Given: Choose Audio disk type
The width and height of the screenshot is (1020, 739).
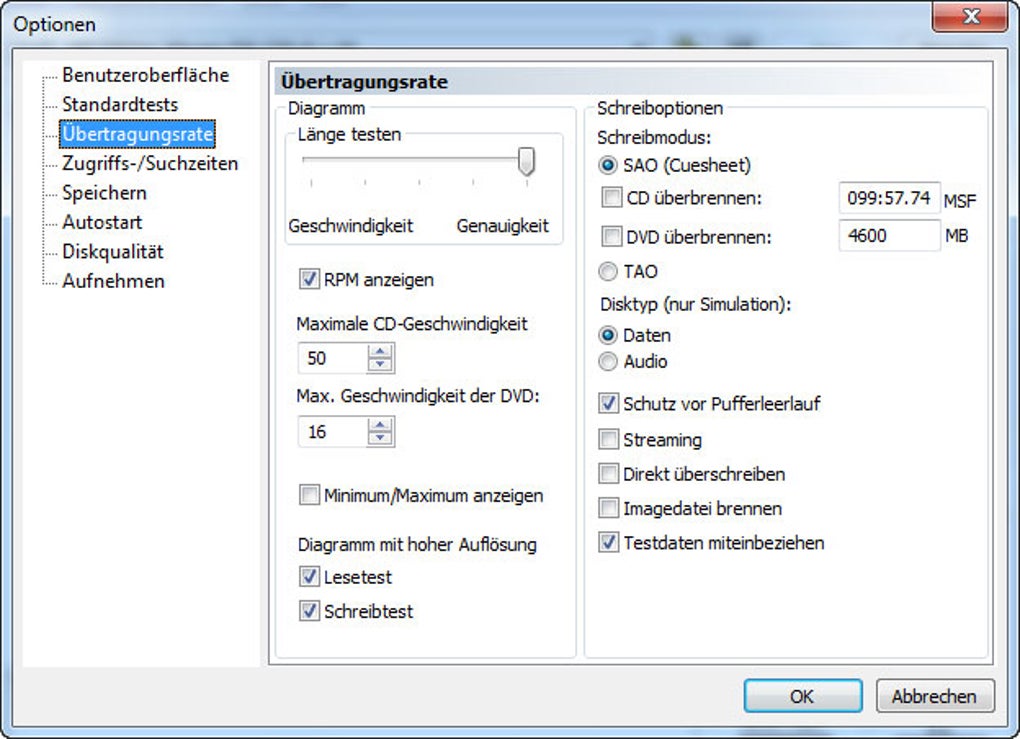Looking at the screenshot, I should click(608, 361).
